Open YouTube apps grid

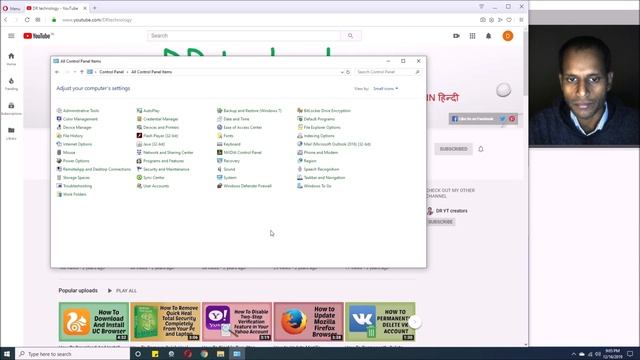(472, 36)
